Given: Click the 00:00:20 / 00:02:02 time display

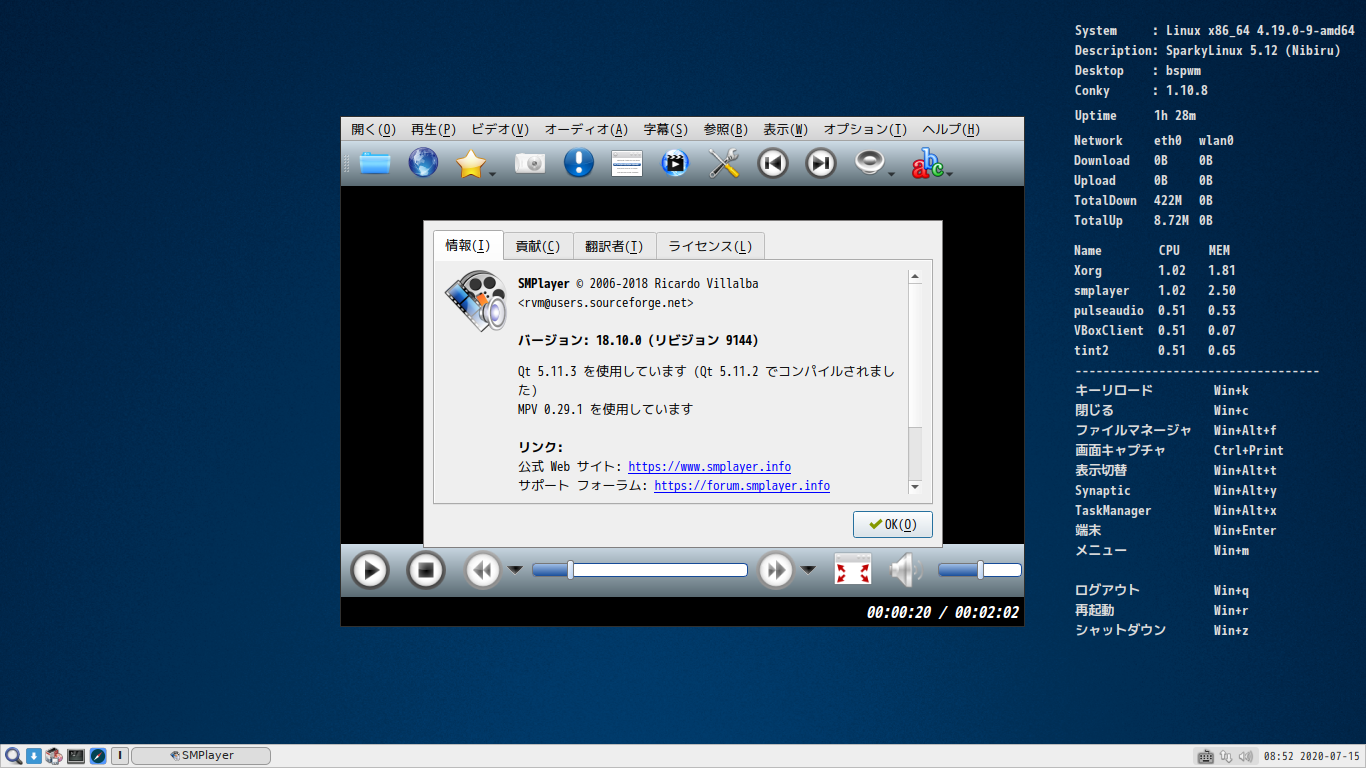Looking at the screenshot, I should click(x=942, y=613).
